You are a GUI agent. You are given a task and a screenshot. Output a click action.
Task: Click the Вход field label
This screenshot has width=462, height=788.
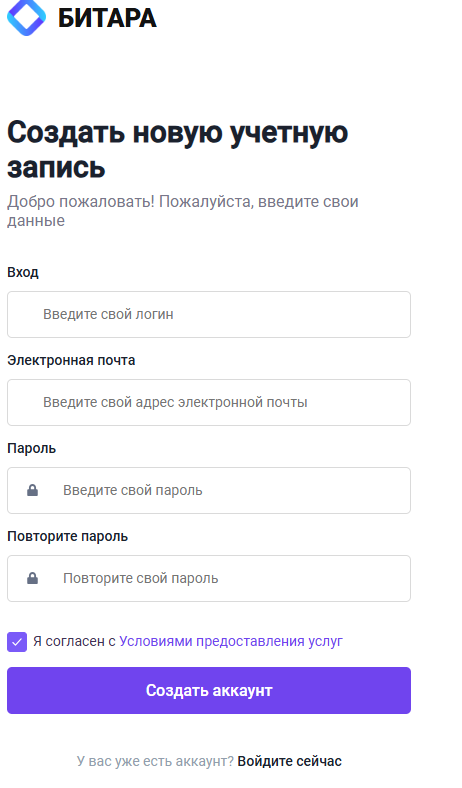(23, 272)
